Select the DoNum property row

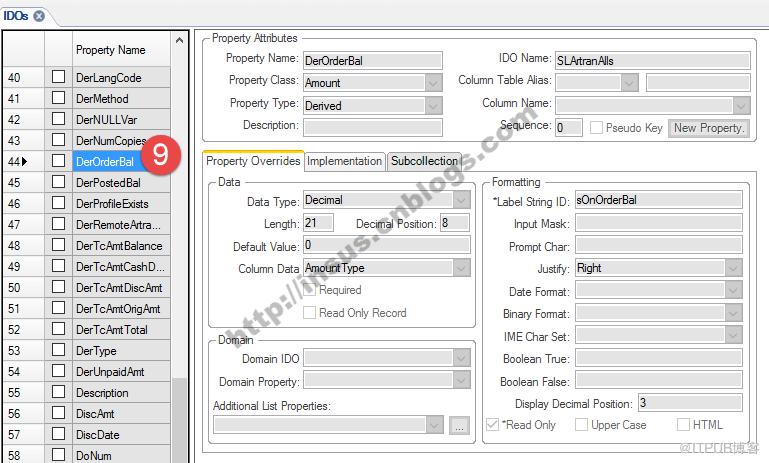(121, 455)
